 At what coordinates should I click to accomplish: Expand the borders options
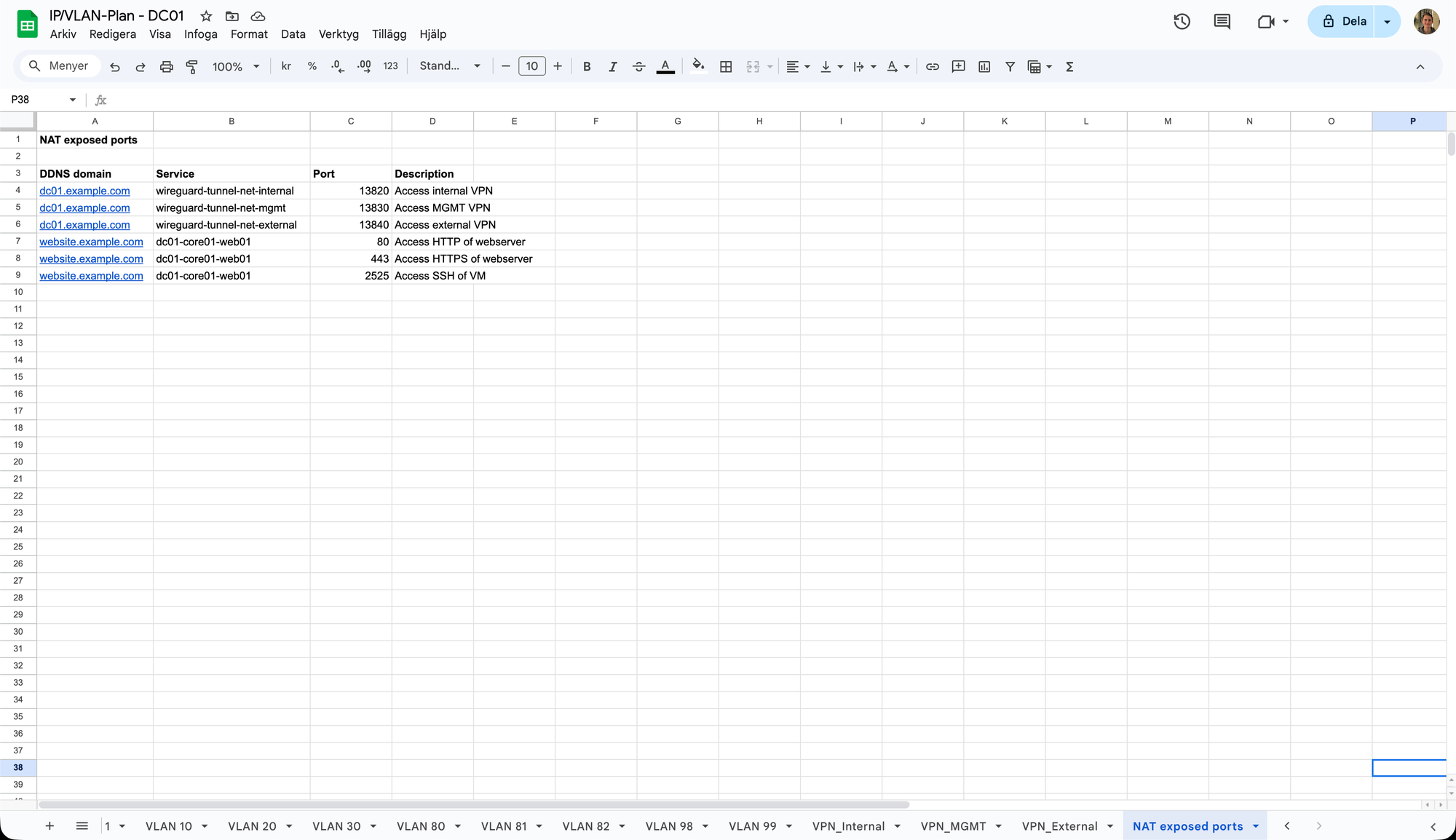(726, 66)
